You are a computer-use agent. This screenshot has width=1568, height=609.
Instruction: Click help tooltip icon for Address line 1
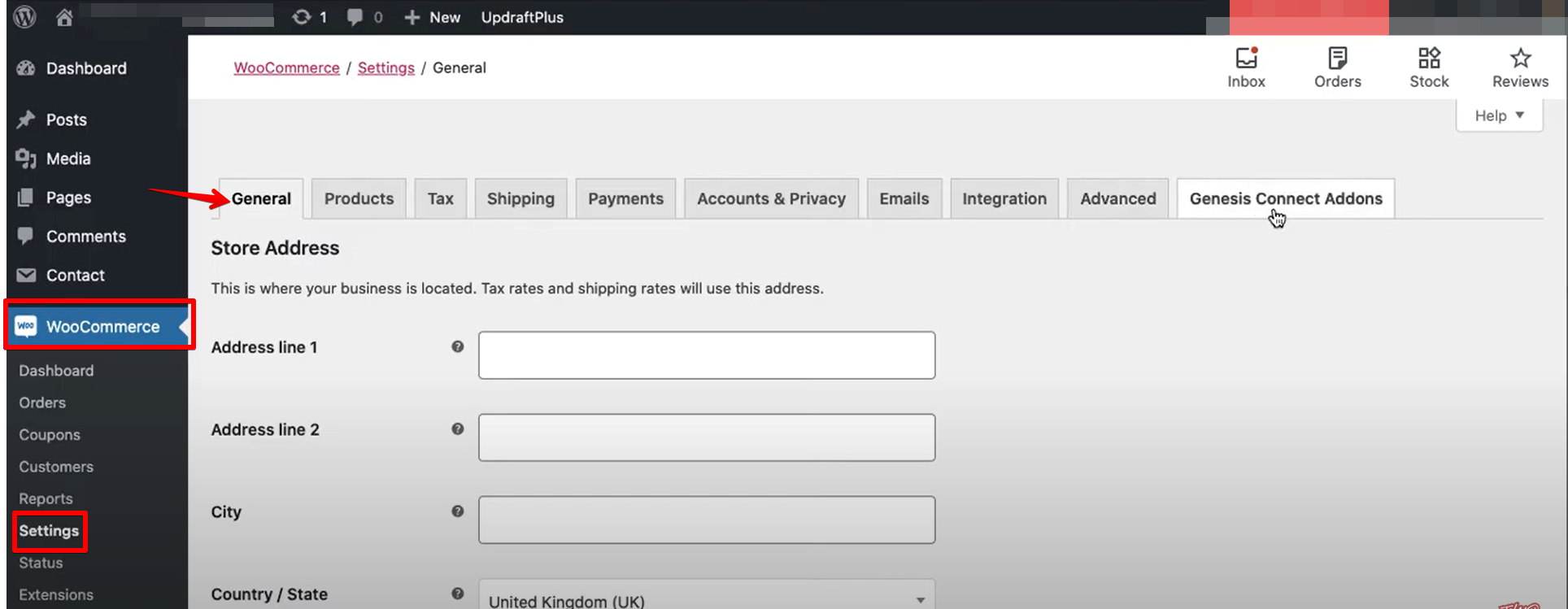(458, 347)
